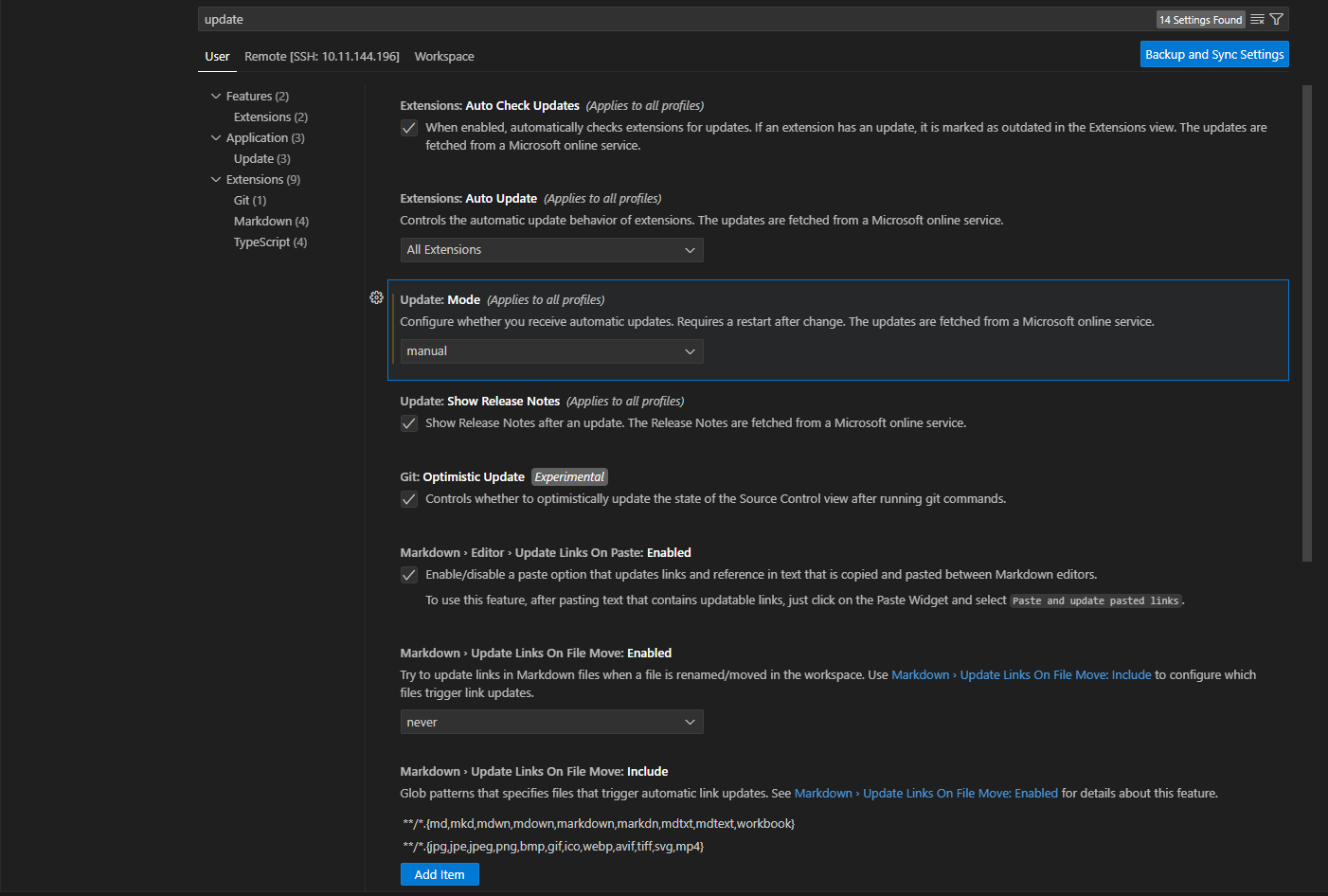Select Markdown under Extensions category
1328x896 pixels.
[271, 221]
